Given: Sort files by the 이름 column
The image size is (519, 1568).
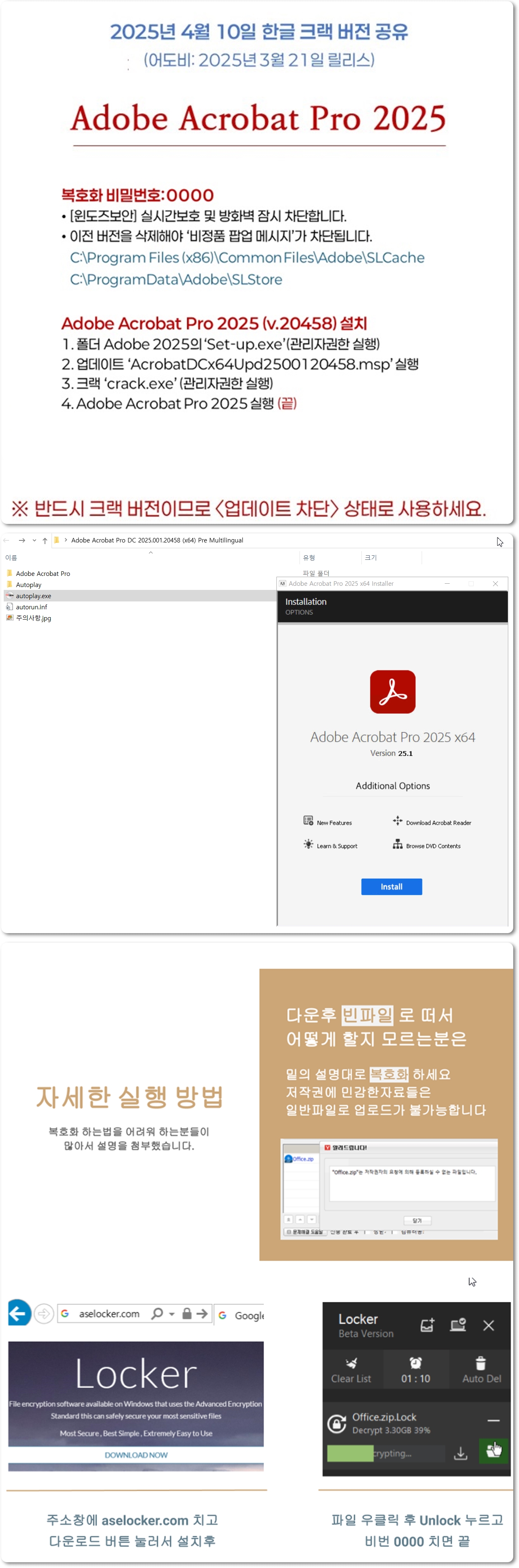Looking at the screenshot, I should [x=11, y=558].
